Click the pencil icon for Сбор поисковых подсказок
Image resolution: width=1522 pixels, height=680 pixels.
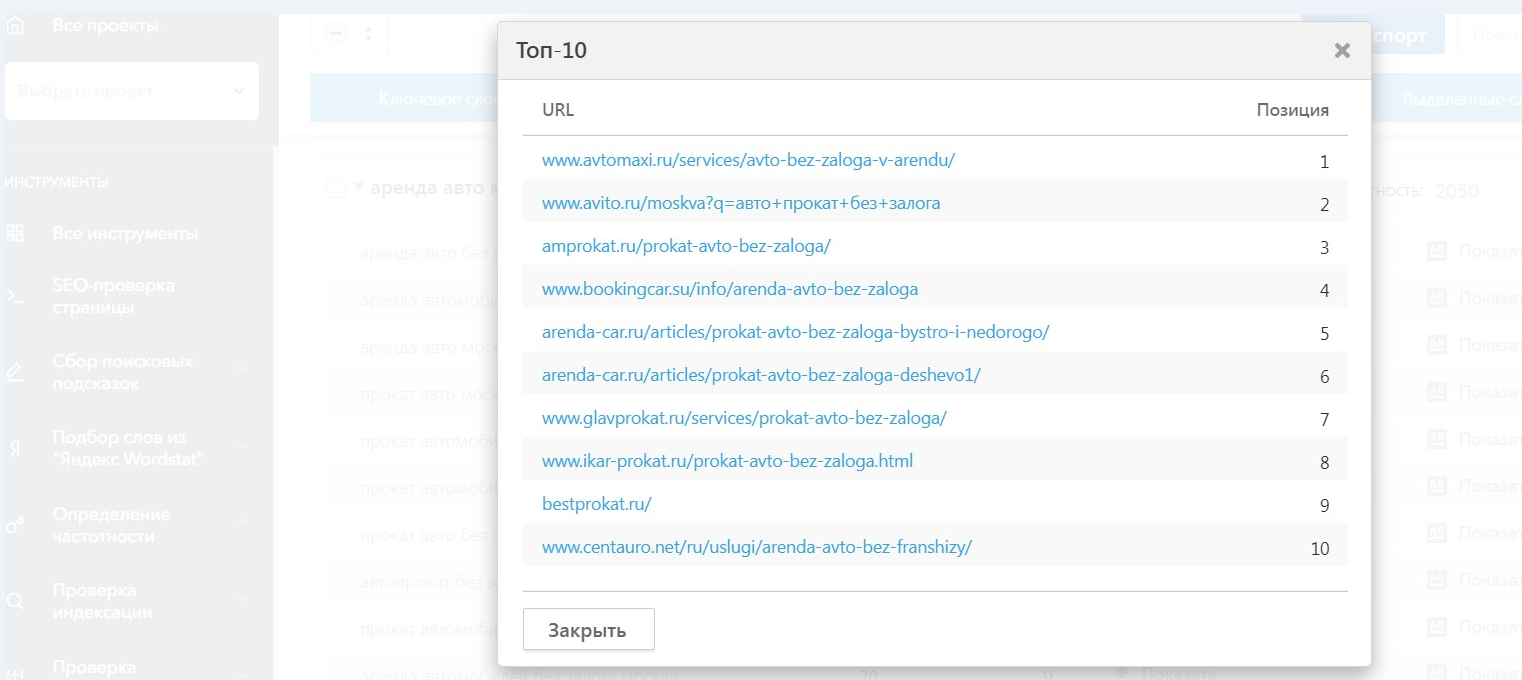click(15, 373)
